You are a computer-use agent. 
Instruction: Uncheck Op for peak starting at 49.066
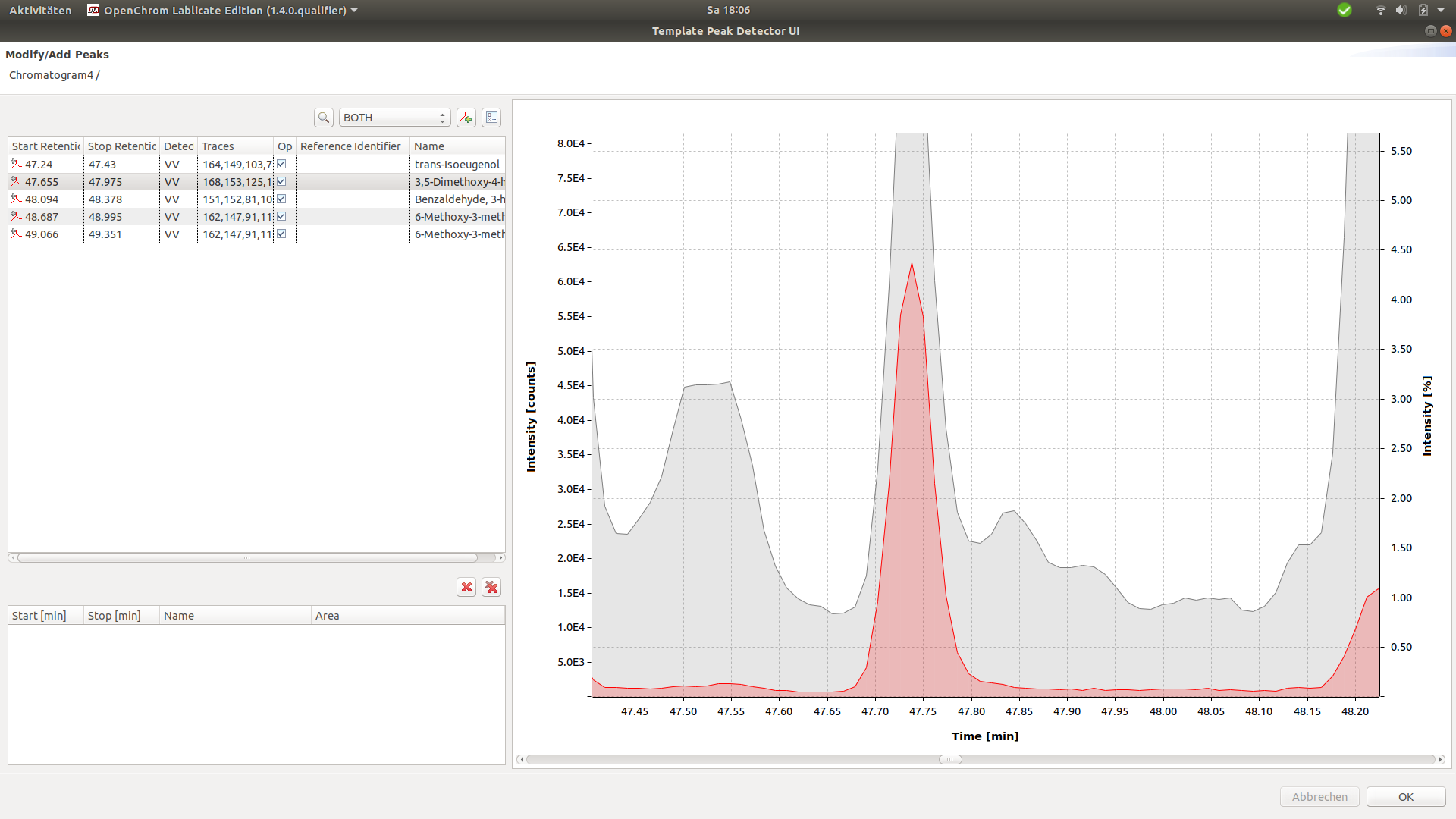[x=281, y=234]
